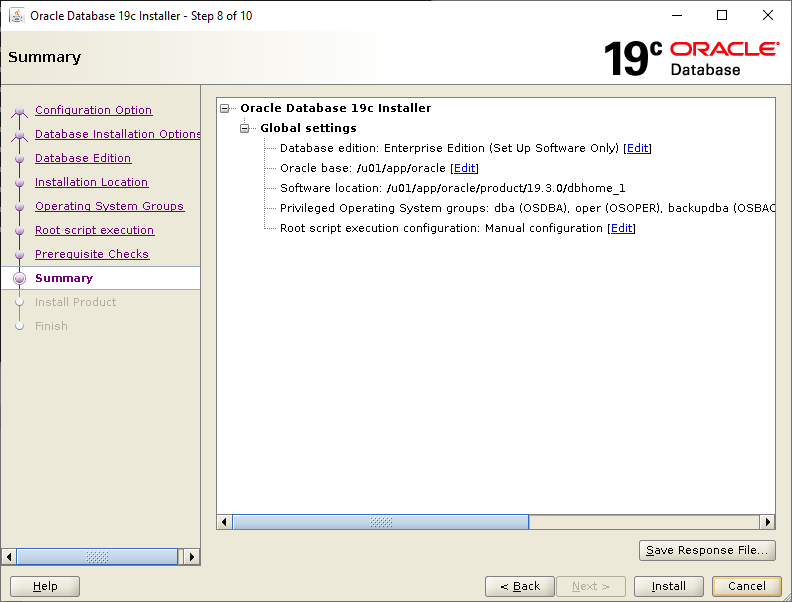Click steps panel scroll left arrow

(x=9, y=557)
